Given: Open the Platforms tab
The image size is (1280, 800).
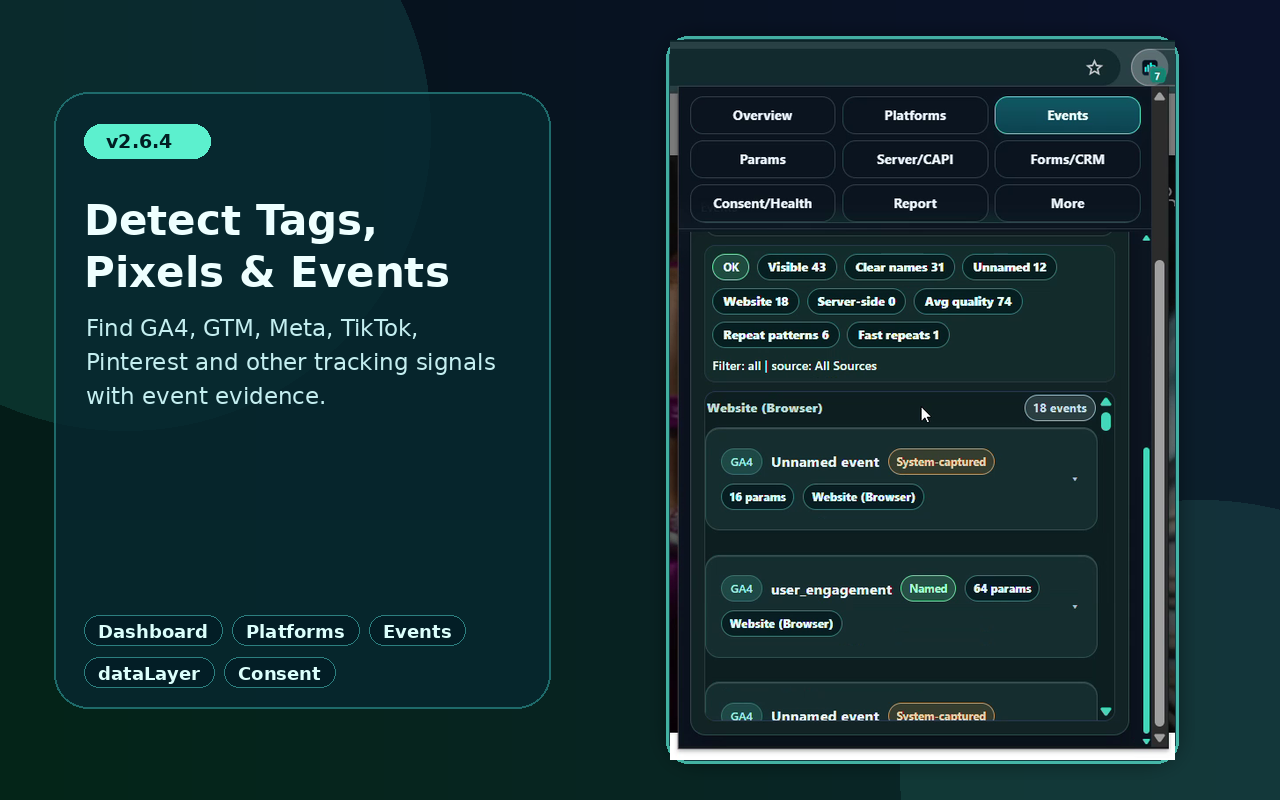Looking at the screenshot, I should click(x=915, y=115).
